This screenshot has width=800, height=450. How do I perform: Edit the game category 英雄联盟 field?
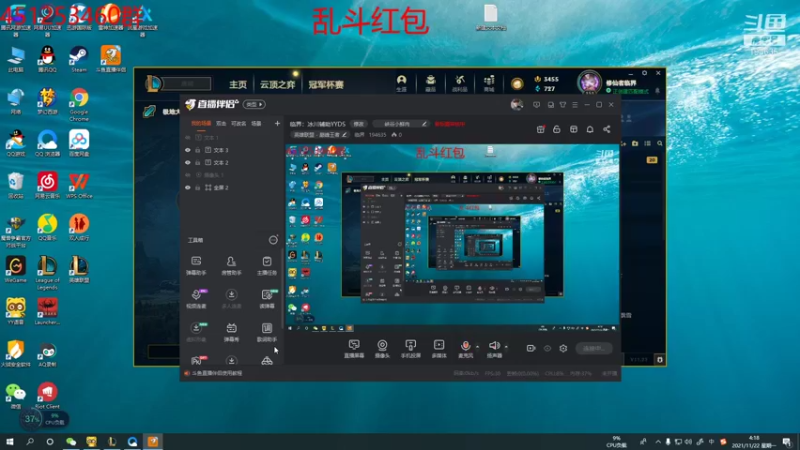(319, 135)
